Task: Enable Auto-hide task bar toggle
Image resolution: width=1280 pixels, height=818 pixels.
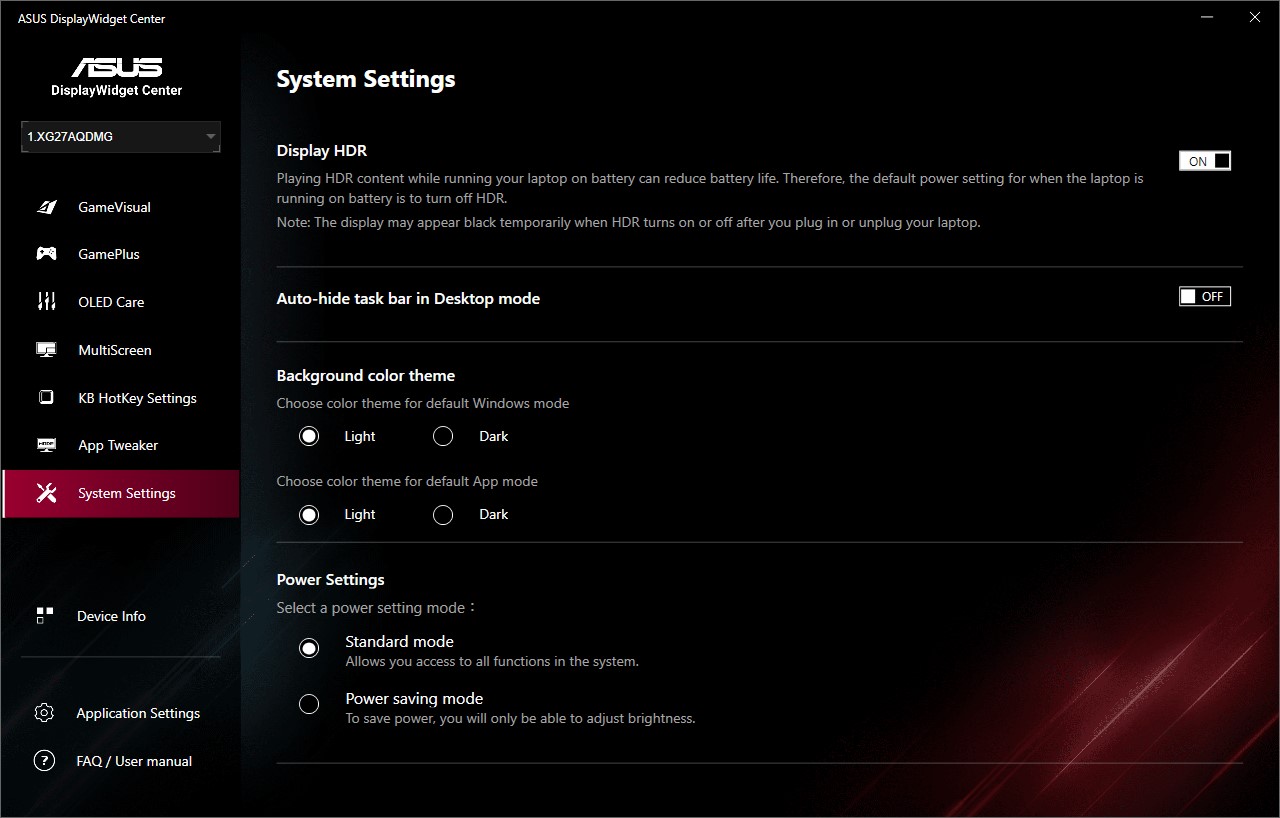Action: coord(1204,297)
